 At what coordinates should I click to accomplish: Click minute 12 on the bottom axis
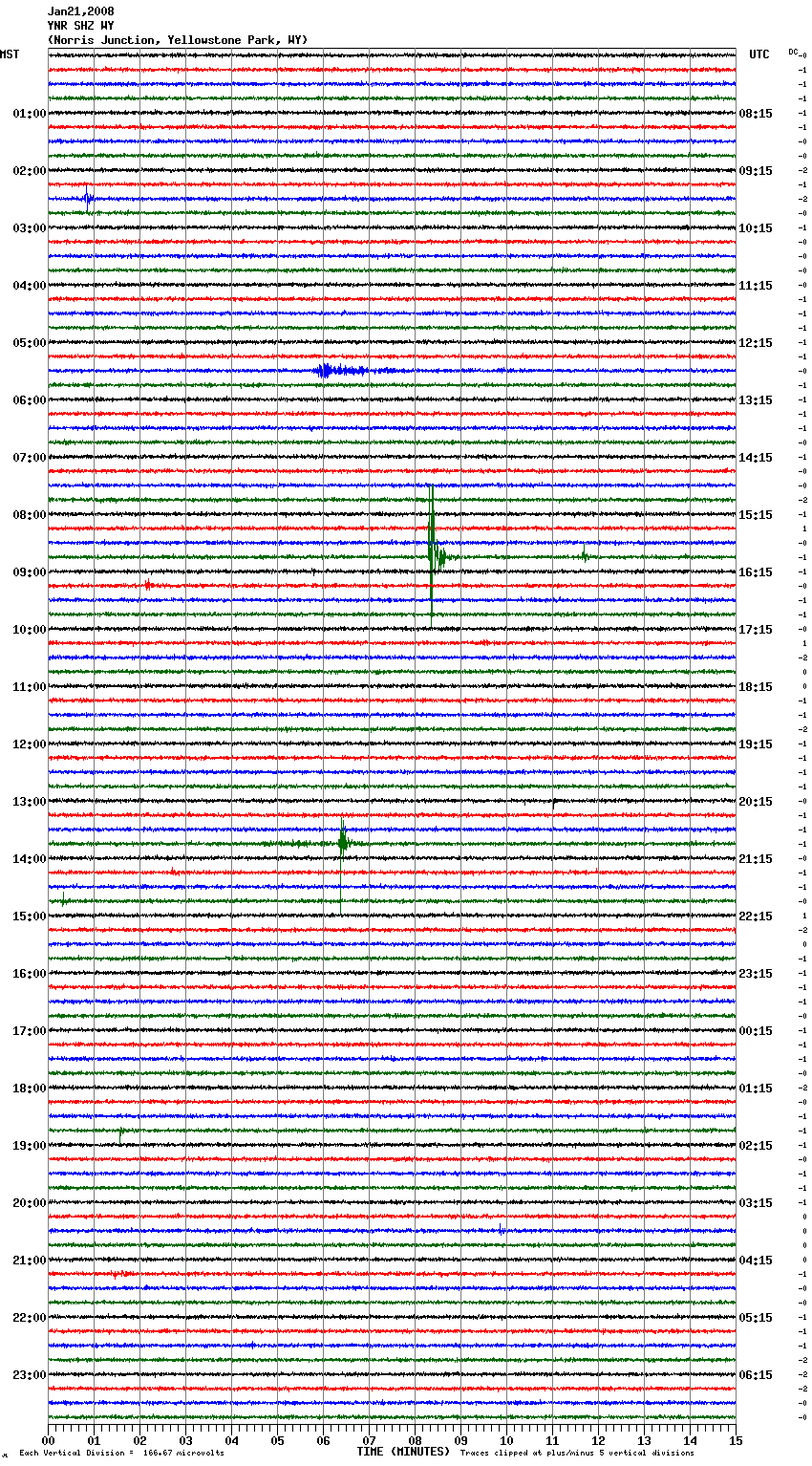coord(599,1440)
